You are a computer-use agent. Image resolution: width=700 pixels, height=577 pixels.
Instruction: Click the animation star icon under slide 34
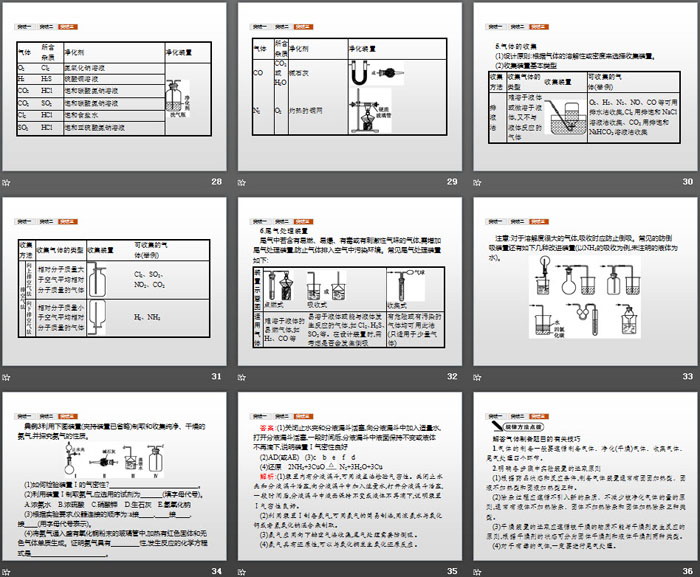[x=7, y=571]
